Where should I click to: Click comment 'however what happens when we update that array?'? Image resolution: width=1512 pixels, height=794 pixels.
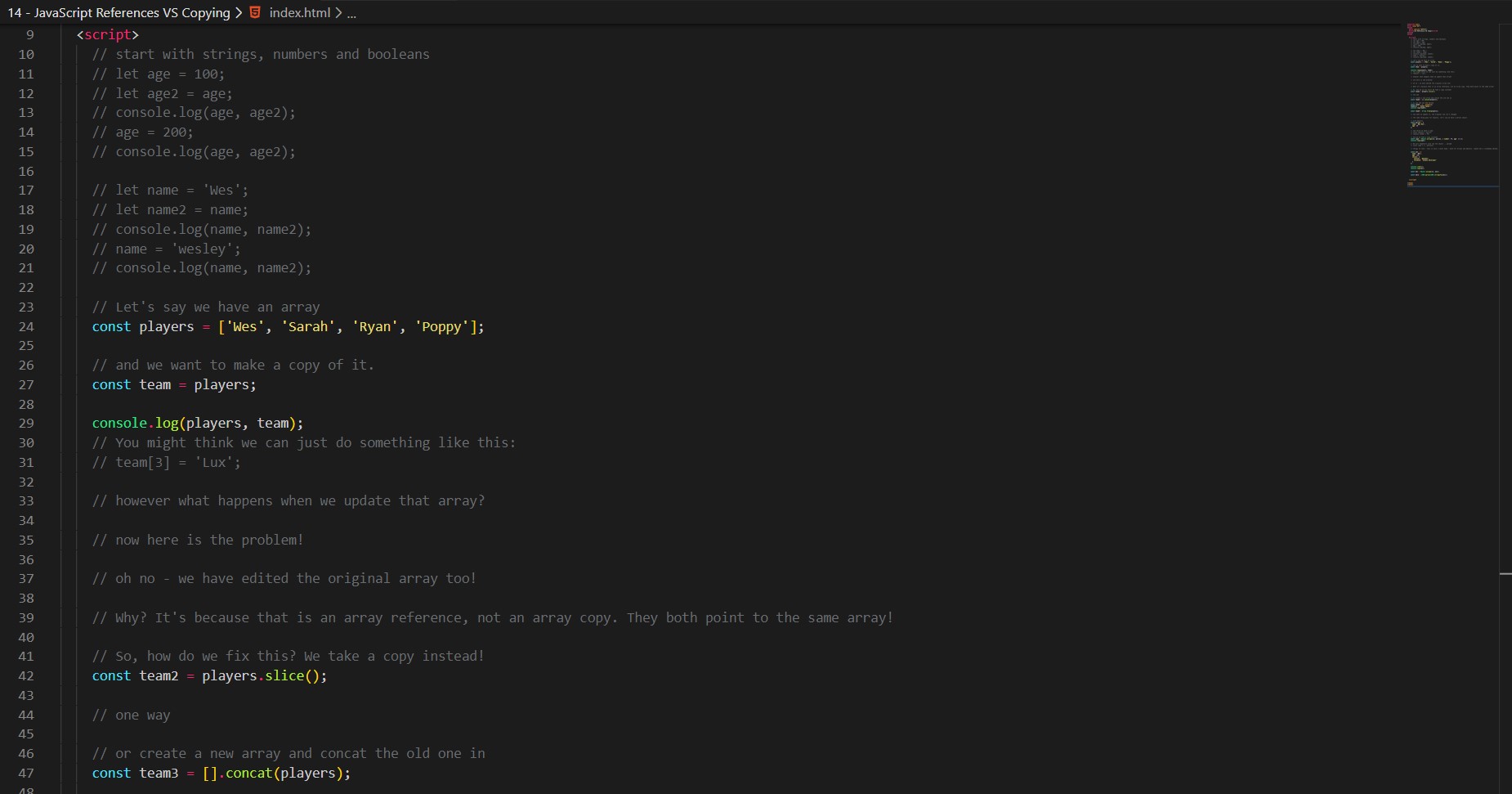coord(289,500)
